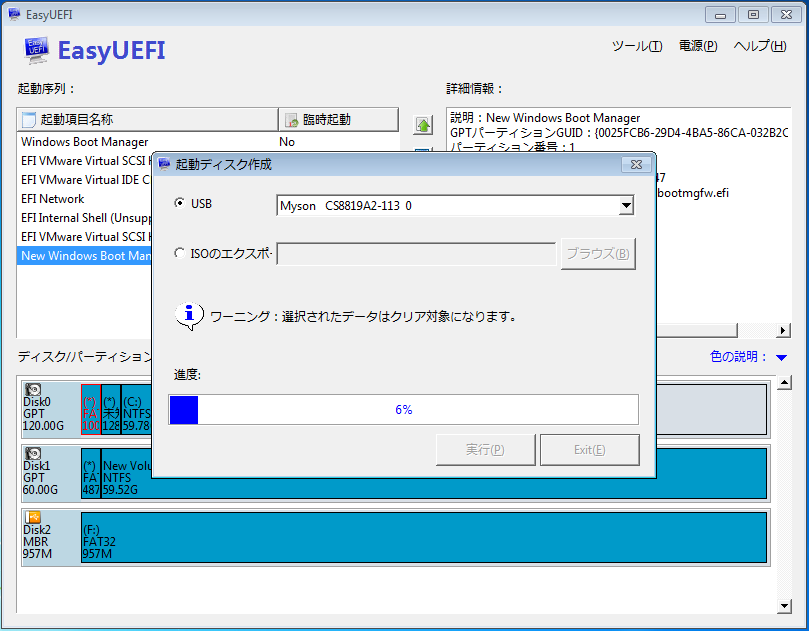The height and width of the screenshot is (631, 809).
Task: Expand the 色の説明 color legend arrow
Action: (x=782, y=357)
